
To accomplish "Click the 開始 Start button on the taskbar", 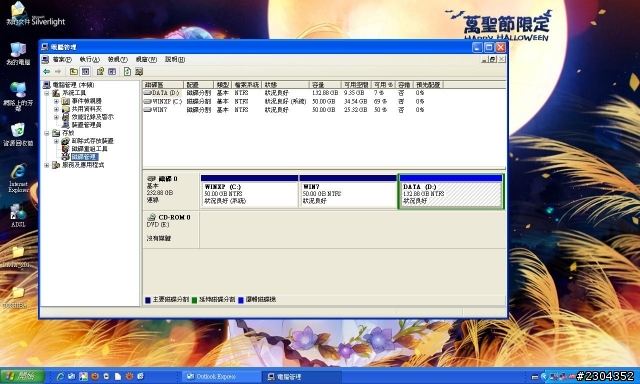I will 22,376.
